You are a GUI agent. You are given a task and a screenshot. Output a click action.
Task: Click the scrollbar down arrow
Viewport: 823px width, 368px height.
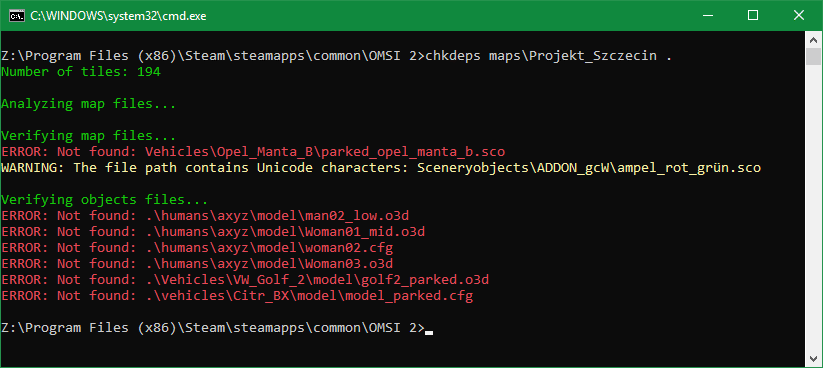813,359
